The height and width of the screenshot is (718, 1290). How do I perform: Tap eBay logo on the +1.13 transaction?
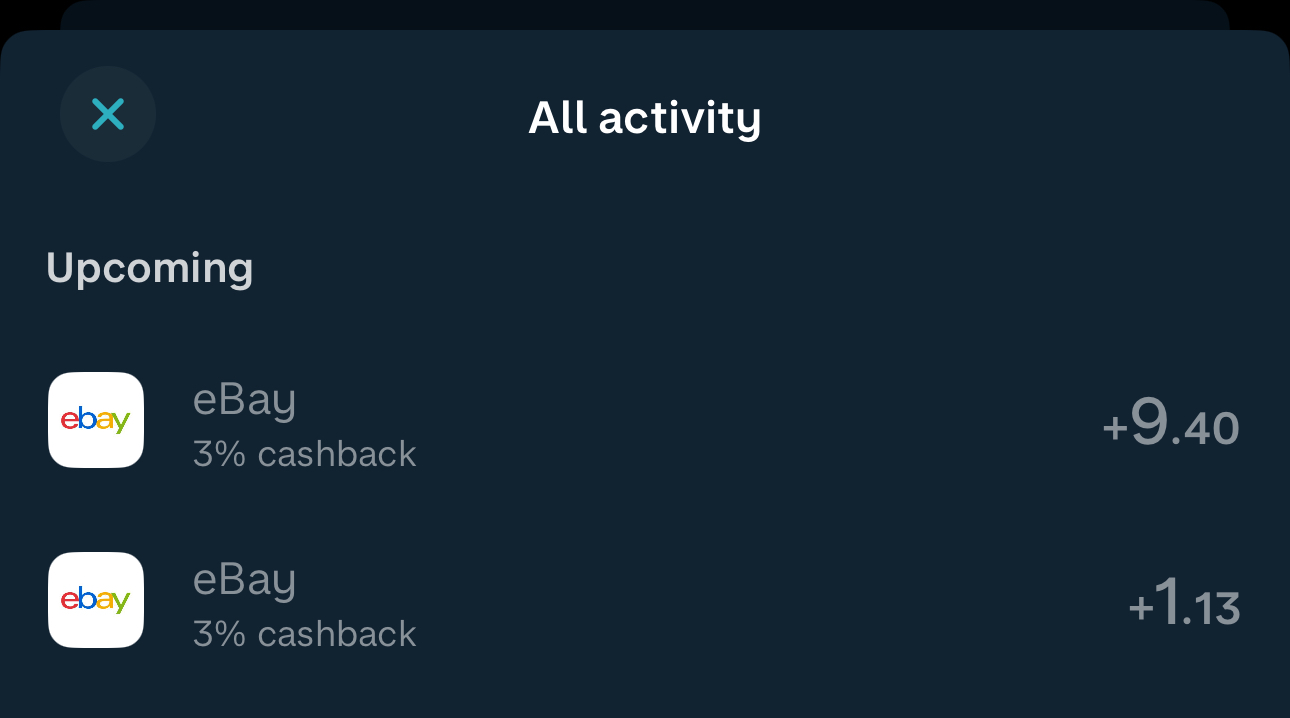click(96, 600)
